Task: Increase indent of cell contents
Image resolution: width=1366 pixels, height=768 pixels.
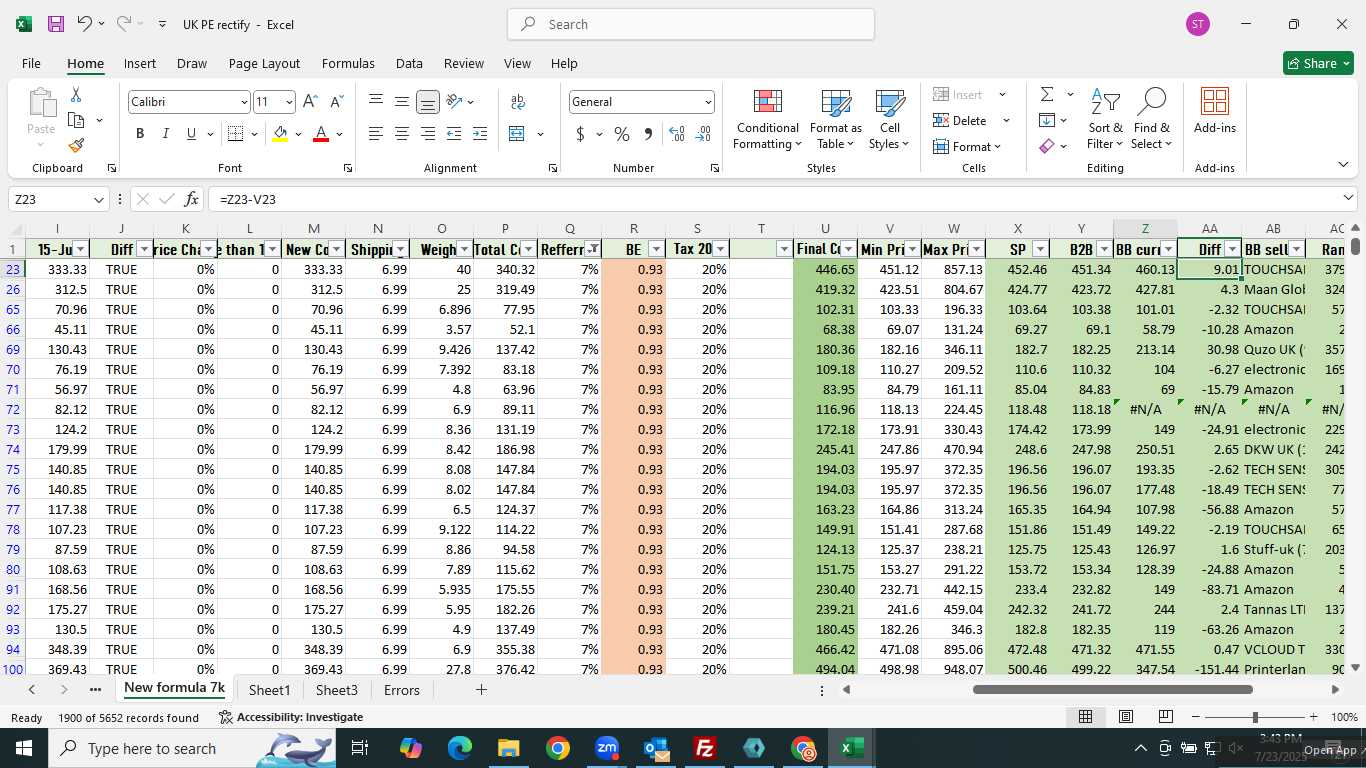Action: (480, 133)
